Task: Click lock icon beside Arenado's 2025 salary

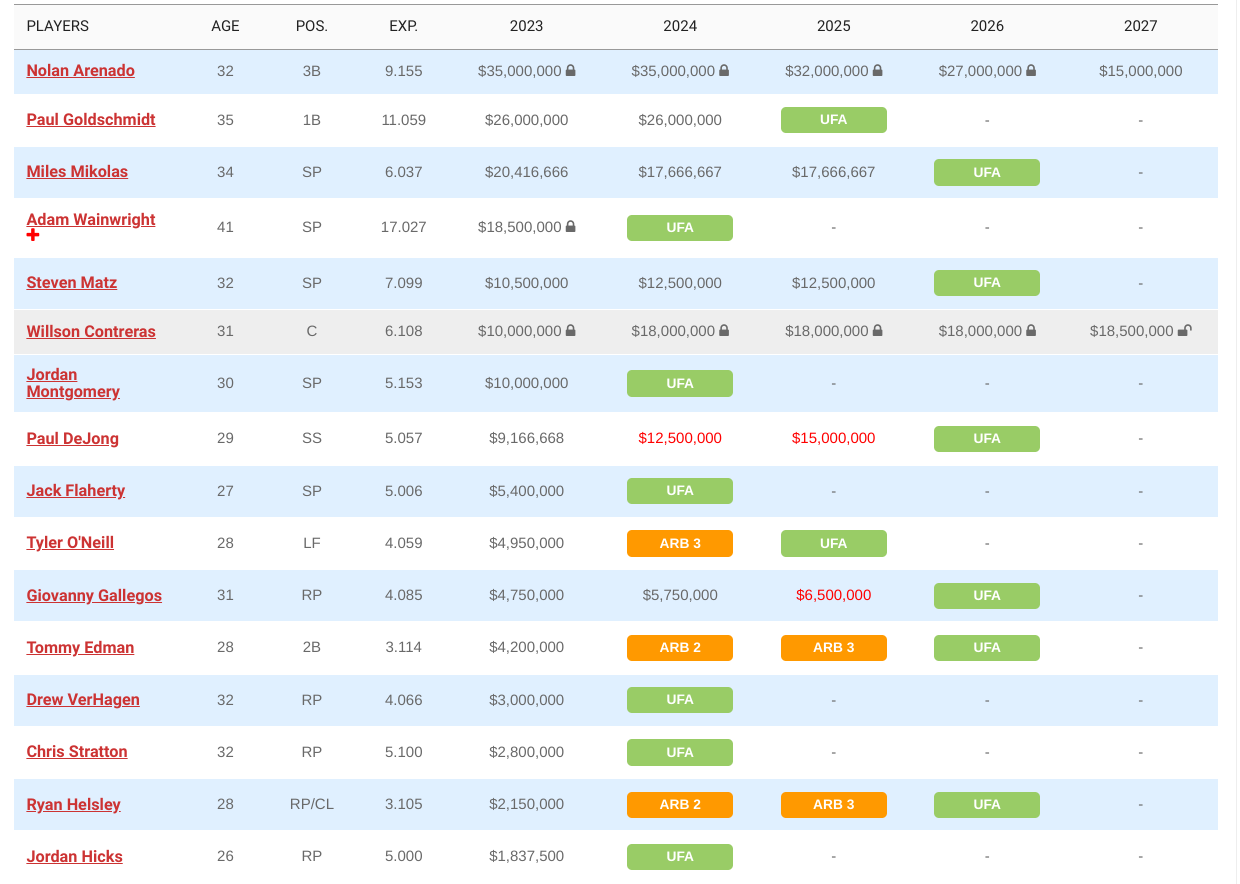Action: point(878,71)
